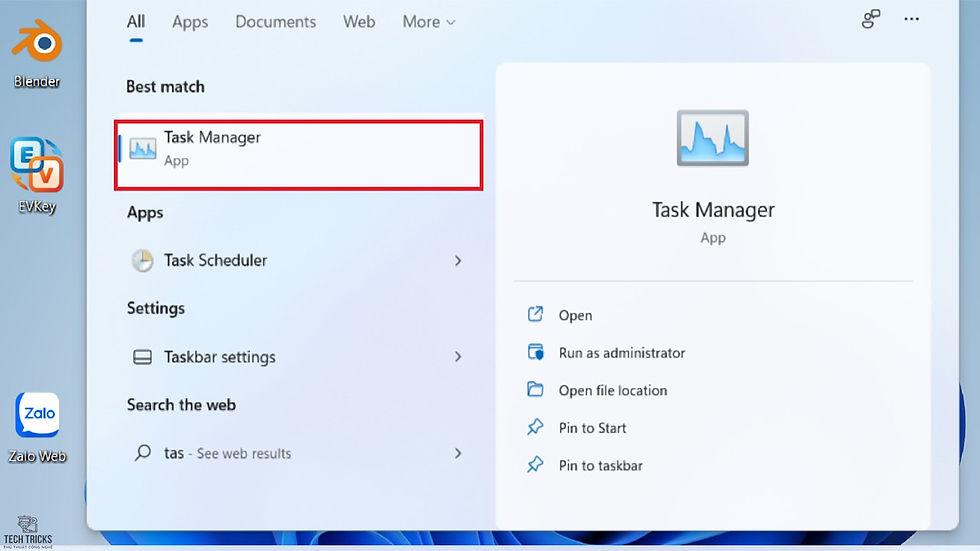Click the Task Manager title in preview pane
Image resolution: width=980 pixels, height=551 pixels.
[x=713, y=210]
